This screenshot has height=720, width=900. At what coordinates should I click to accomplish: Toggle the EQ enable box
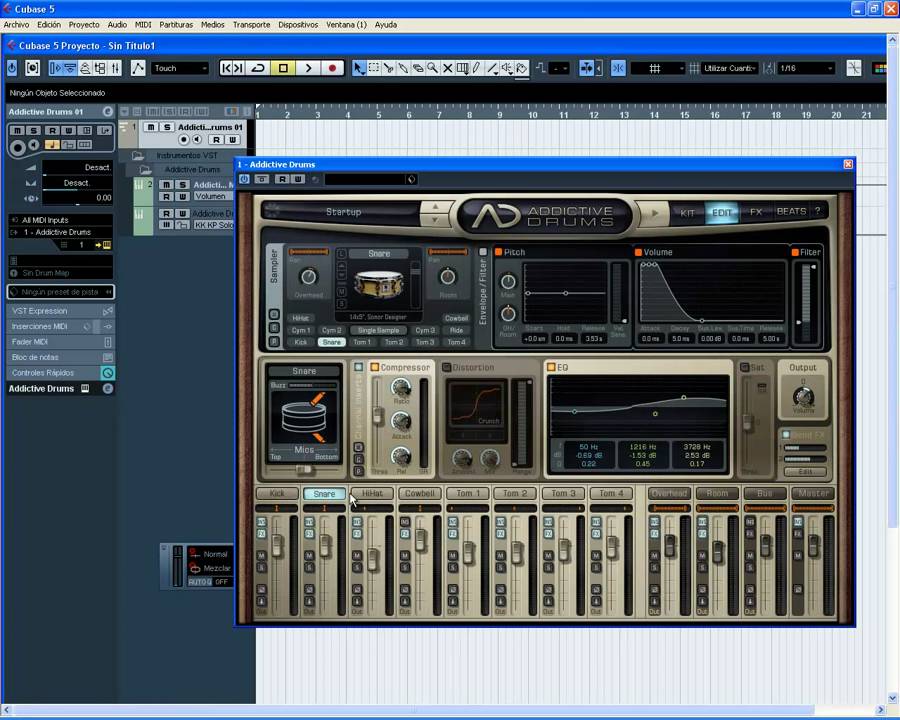[551, 367]
